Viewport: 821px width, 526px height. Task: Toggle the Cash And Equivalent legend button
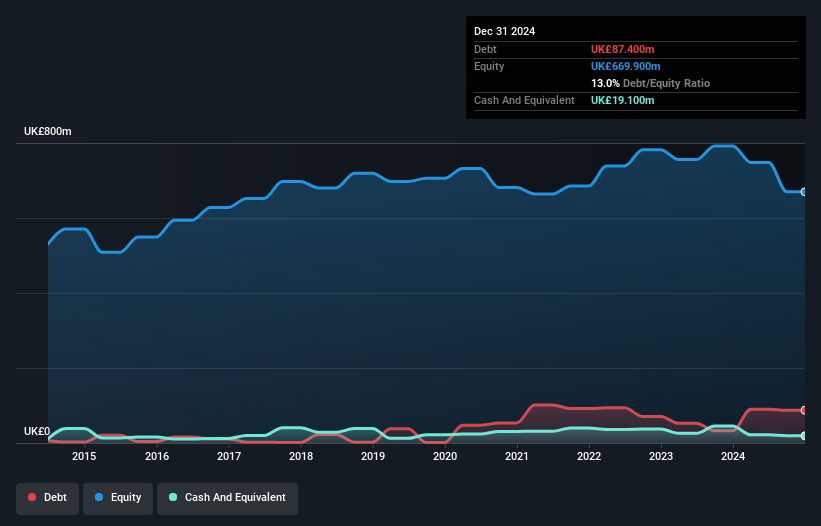click(x=227, y=498)
